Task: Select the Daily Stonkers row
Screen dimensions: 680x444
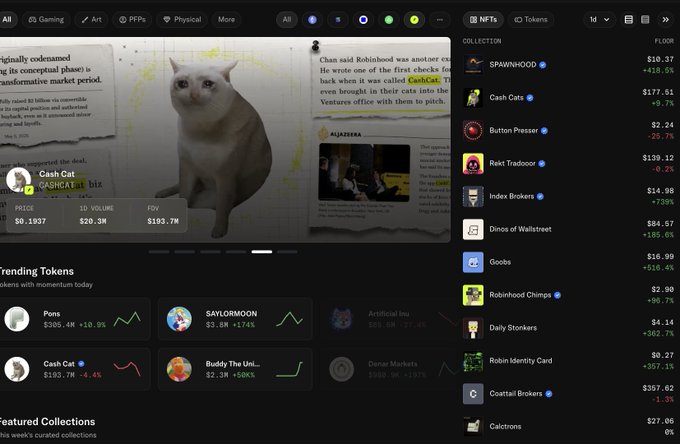Action: pos(568,328)
